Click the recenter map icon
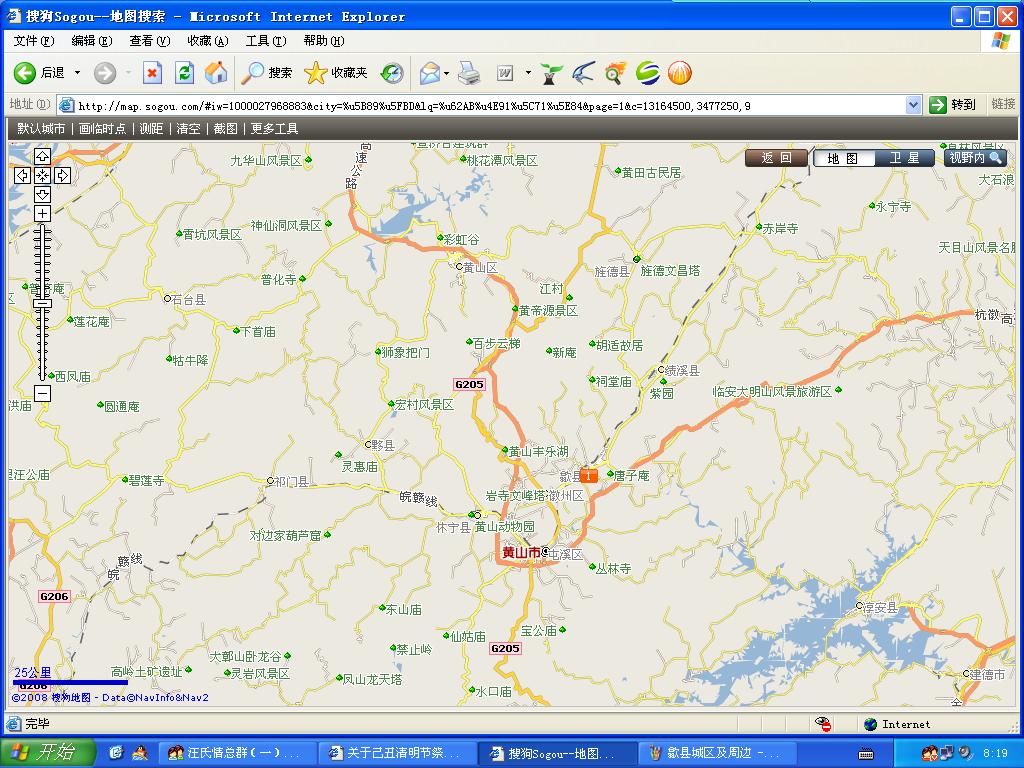 (x=42, y=175)
